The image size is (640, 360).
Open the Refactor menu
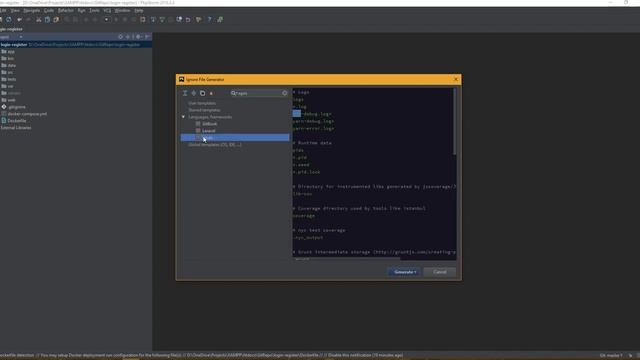[66, 10]
